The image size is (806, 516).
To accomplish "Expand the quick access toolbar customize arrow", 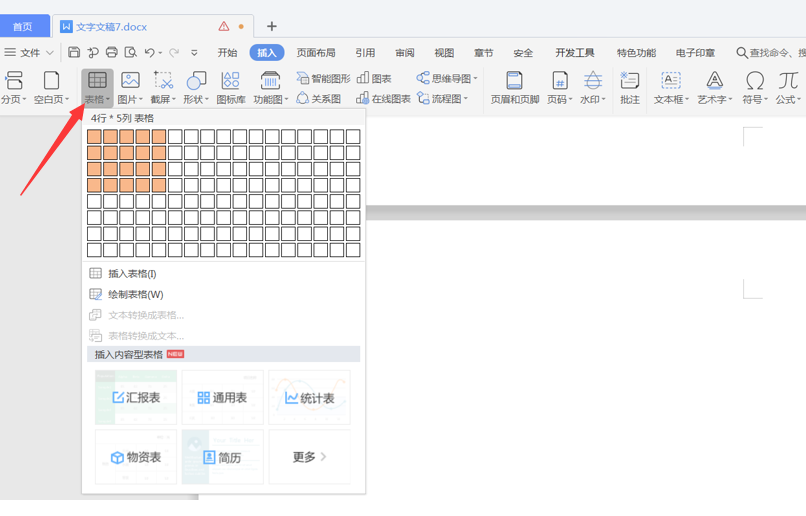I will click(x=194, y=52).
